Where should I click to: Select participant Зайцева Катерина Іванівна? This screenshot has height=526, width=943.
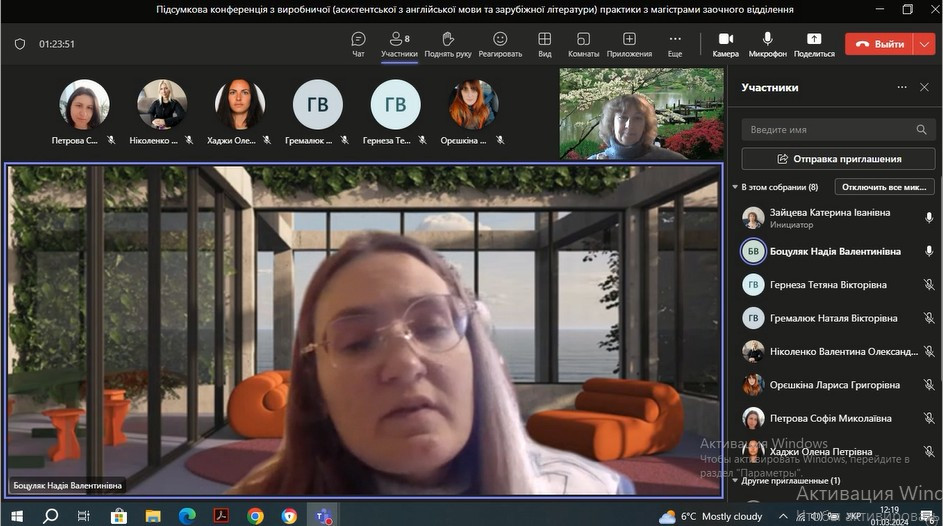(837, 218)
